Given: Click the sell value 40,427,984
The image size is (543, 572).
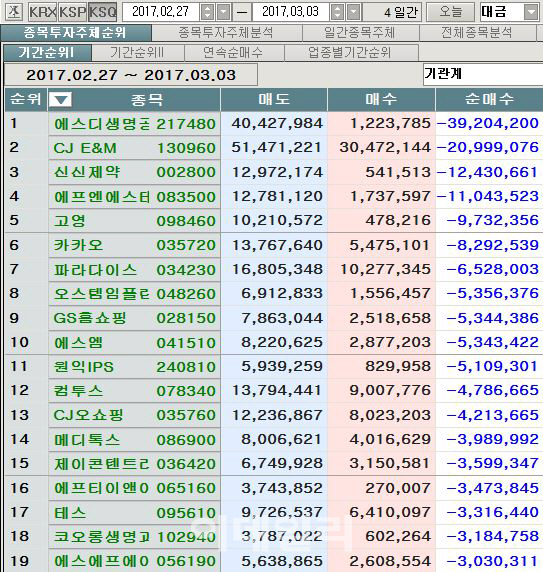Looking at the screenshot, I should tap(277, 123).
